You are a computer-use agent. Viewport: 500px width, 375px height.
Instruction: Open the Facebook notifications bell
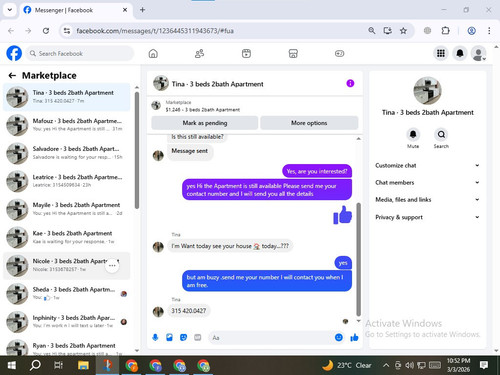tap(460, 53)
